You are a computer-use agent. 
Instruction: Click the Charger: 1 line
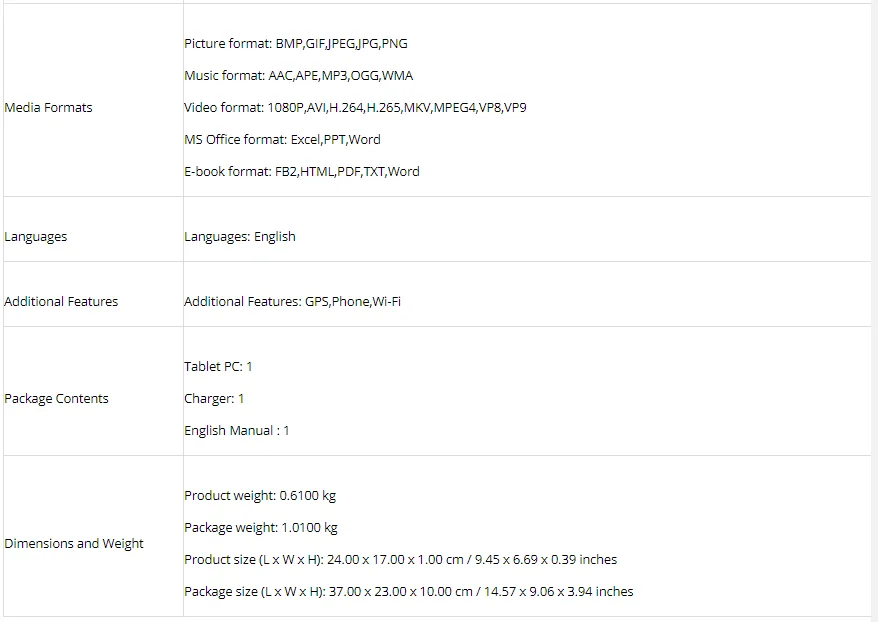pyautogui.click(x=214, y=398)
